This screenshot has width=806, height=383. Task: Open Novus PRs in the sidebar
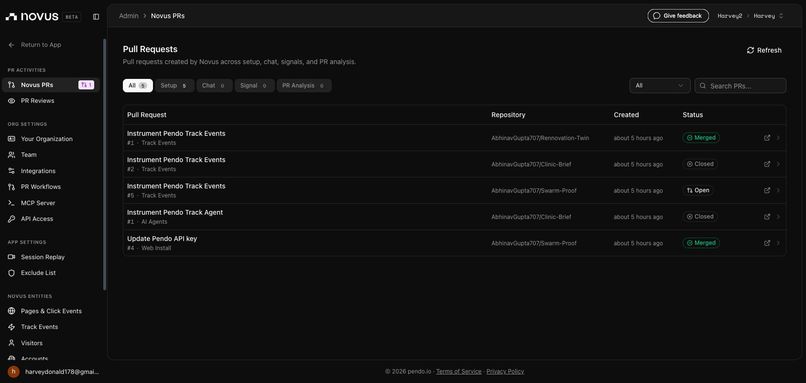click(50, 85)
